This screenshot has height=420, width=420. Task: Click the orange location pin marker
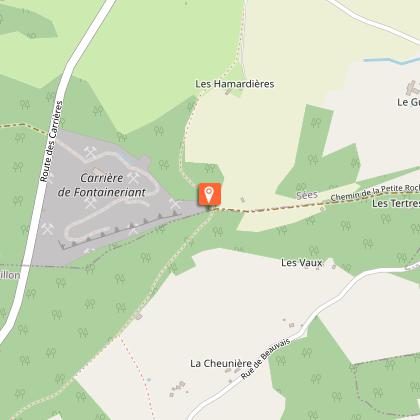[209, 194]
